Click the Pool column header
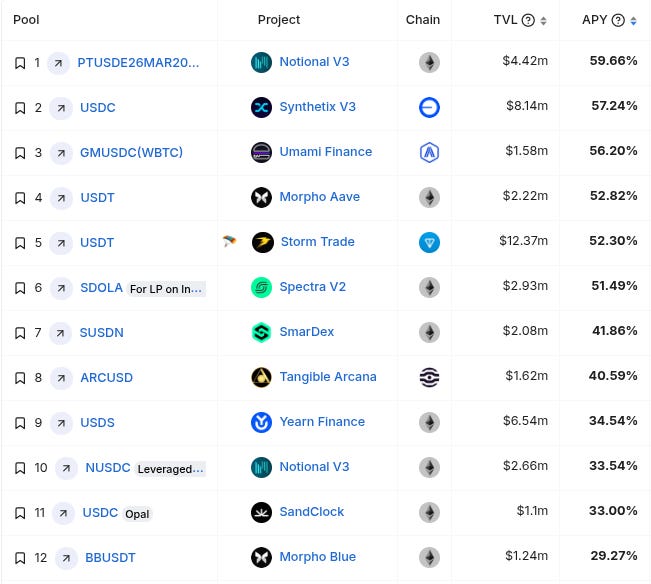The height and width of the screenshot is (584, 651). [x=26, y=20]
